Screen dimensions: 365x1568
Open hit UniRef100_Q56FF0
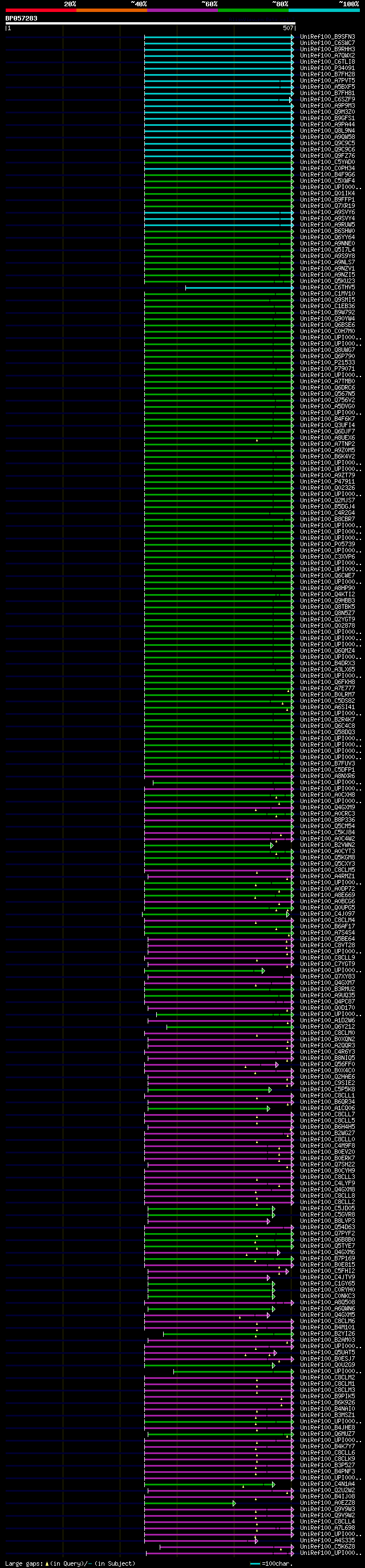[327, 1065]
